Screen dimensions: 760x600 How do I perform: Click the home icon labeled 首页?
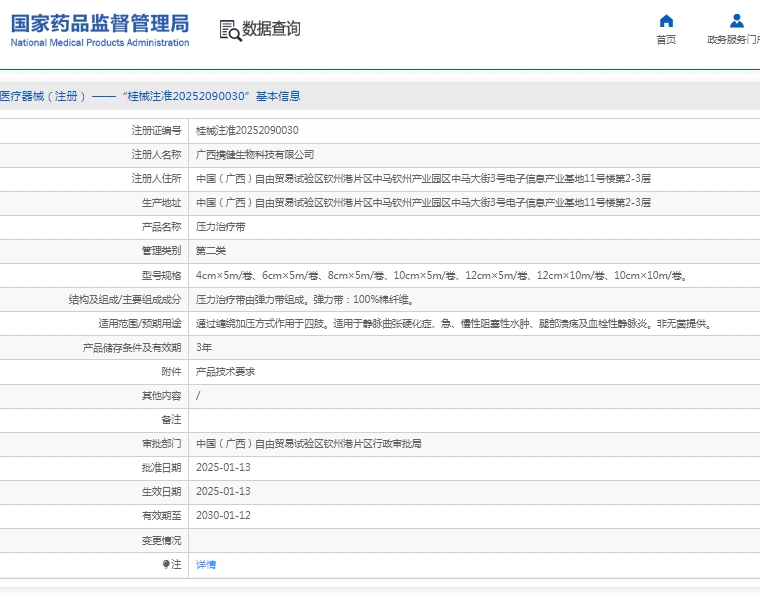click(666, 21)
